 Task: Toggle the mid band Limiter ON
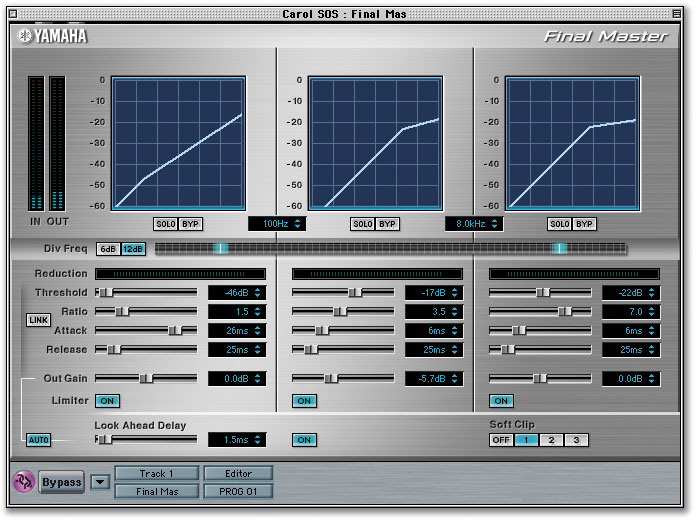(304, 401)
